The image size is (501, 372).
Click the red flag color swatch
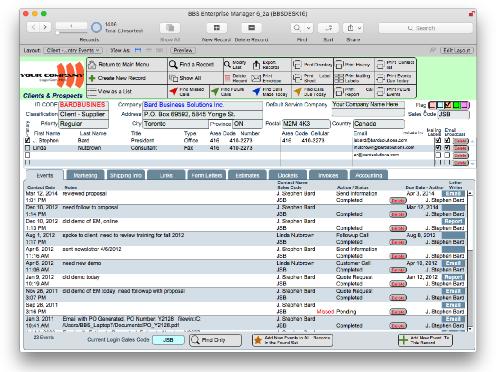pos(432,105)
